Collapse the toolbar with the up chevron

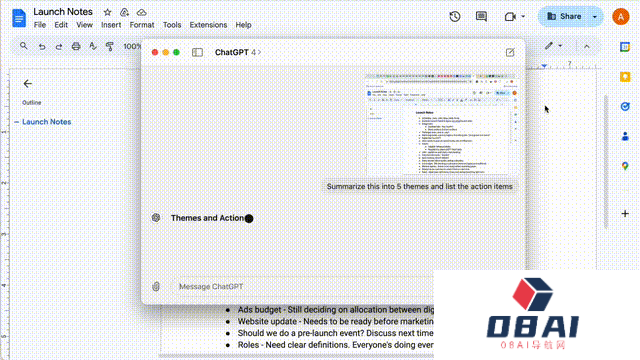(587, 47)
